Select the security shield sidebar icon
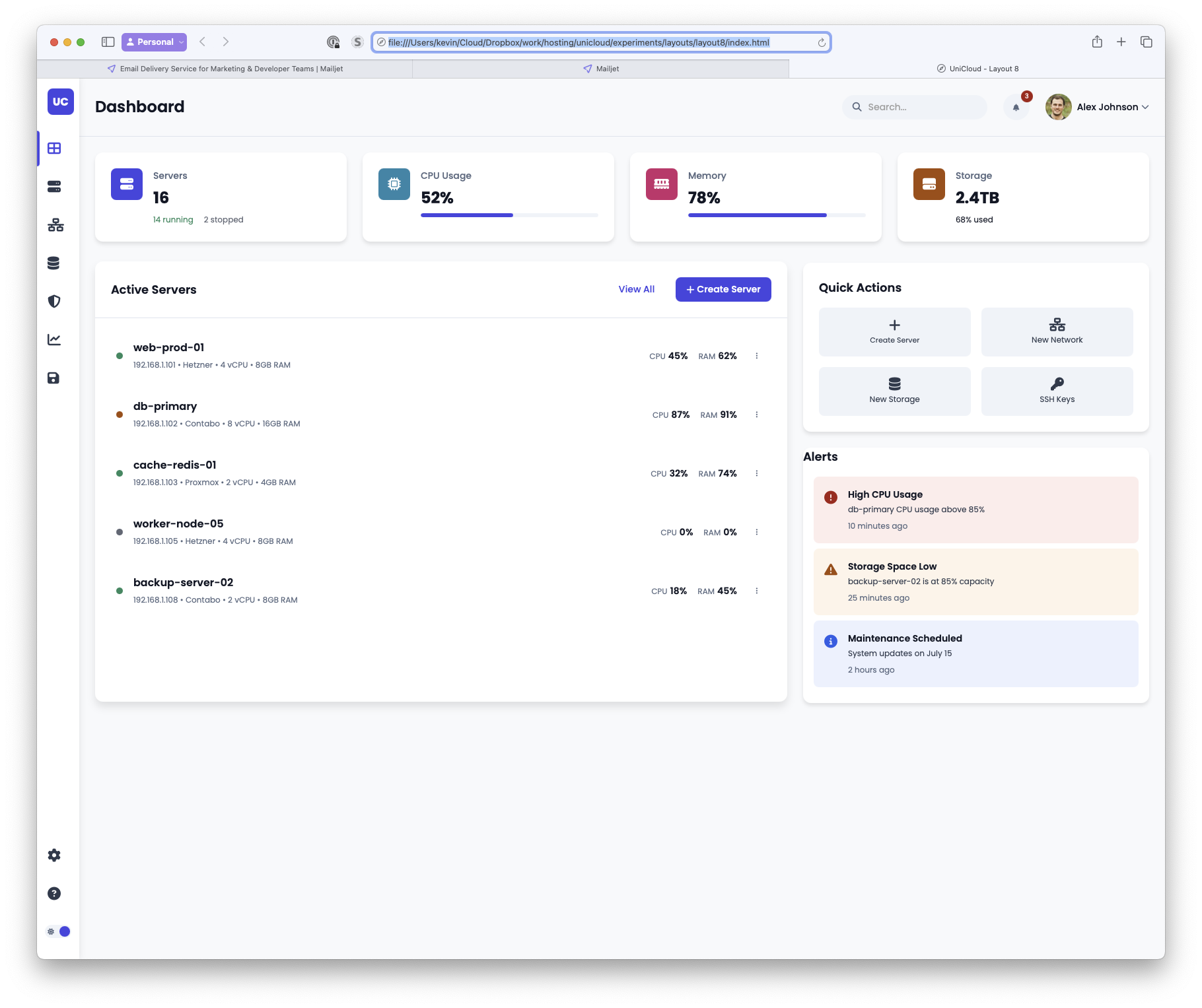Screen dimensions: 1202x1008 (x=54, y=302)
